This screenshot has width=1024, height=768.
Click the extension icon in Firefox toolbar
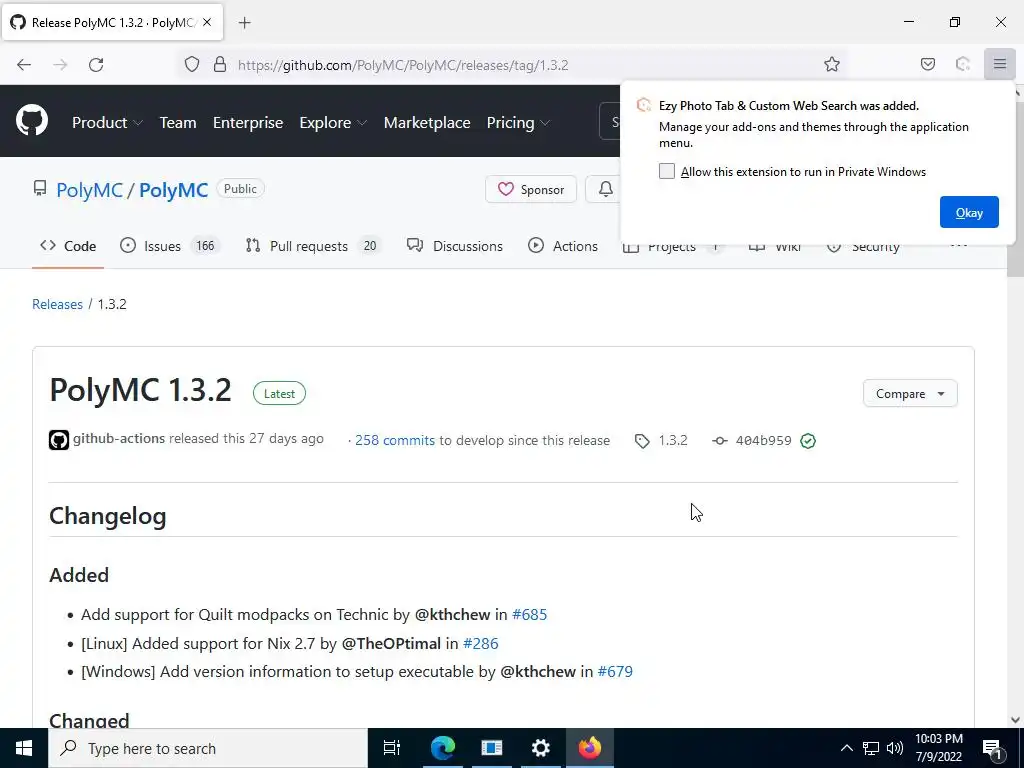[963, 64]
